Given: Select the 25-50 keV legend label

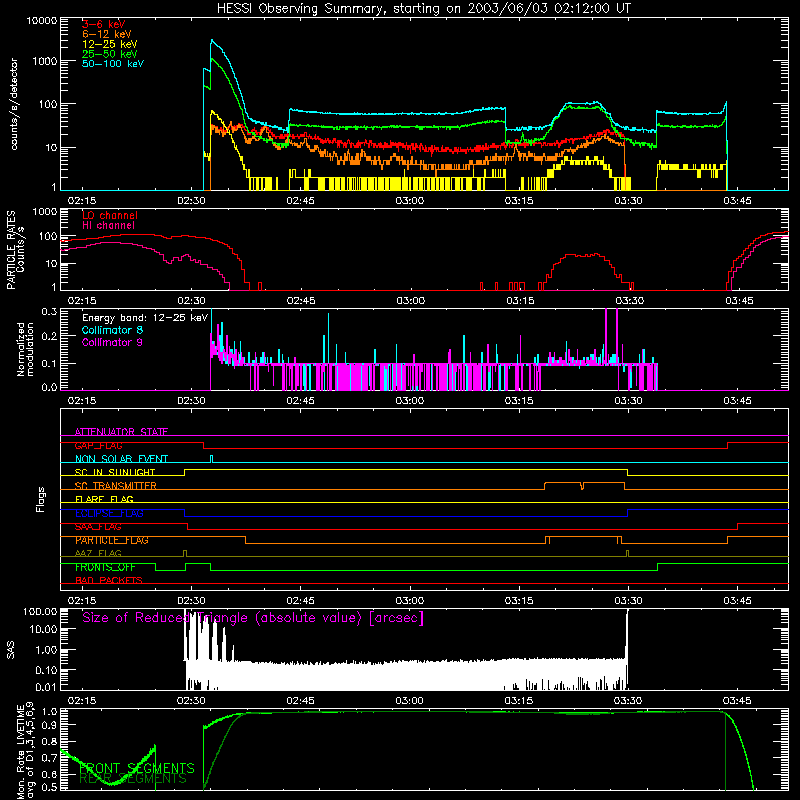Looking at the screenshot, I should click(110, 54).
